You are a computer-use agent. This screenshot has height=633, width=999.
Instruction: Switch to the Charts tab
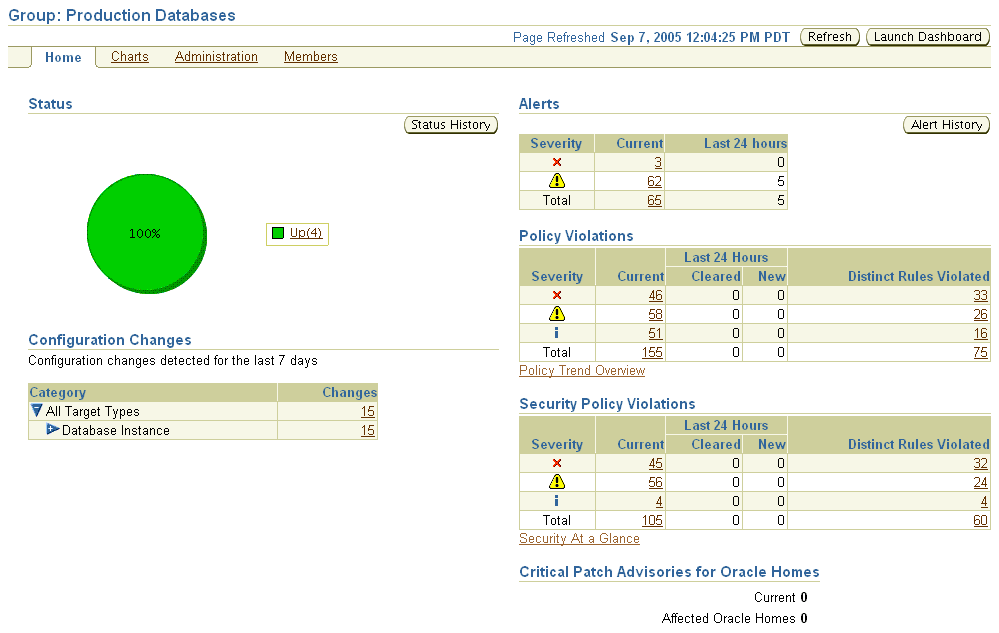click(129, 57)
